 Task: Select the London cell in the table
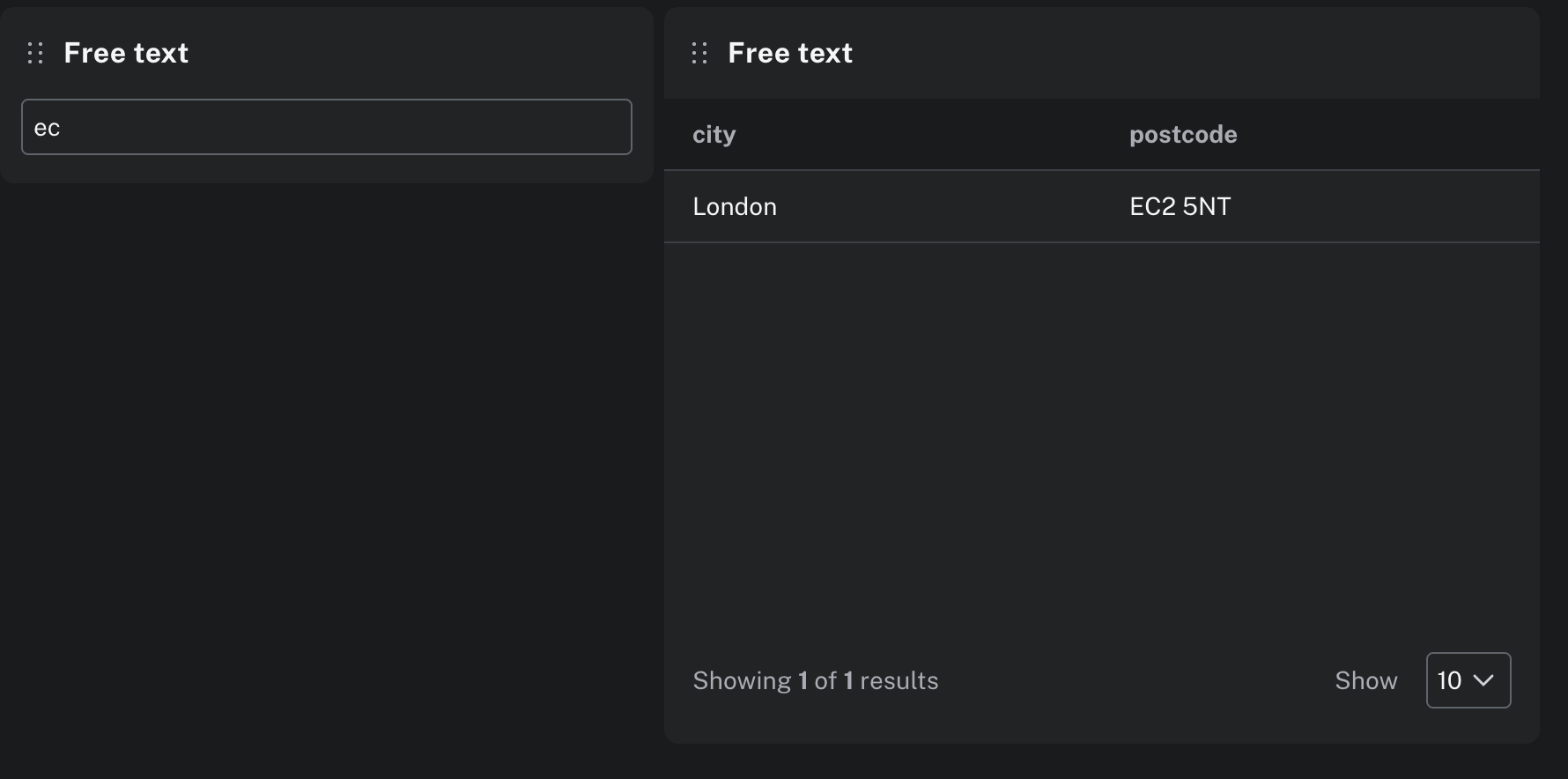tap(735, 206)
